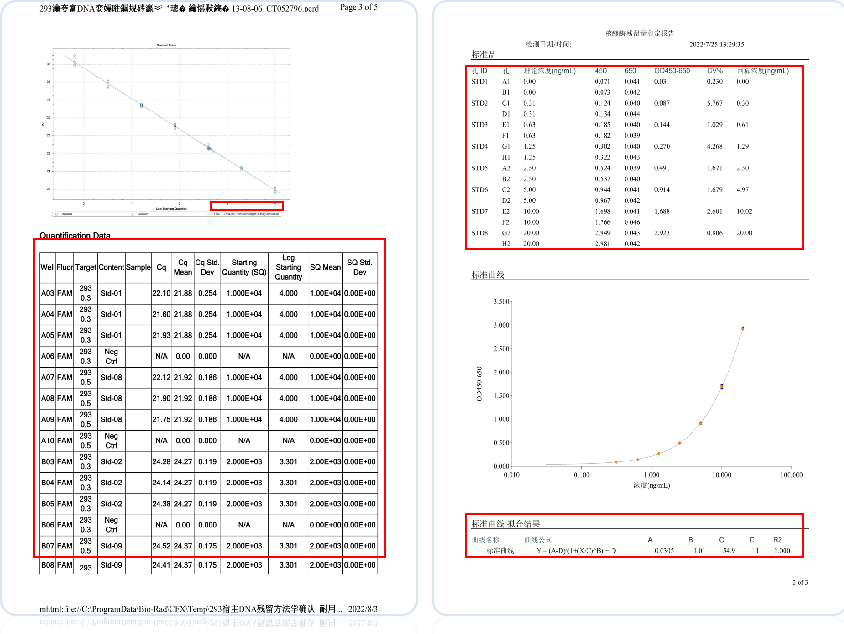This screenshot has width=844, height=634.
Task: Click the STD1 row in standards table
Action: (x=480, y=81)
